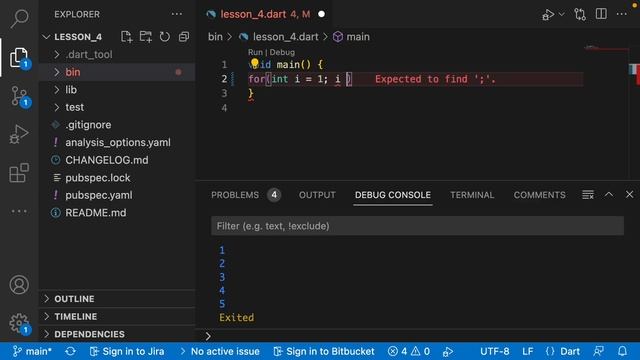The width and height of the screenshot is (640, 360).
Task: Switch to the OUTPUT tab
Action: pyautogui.click(x=317, y=195)
